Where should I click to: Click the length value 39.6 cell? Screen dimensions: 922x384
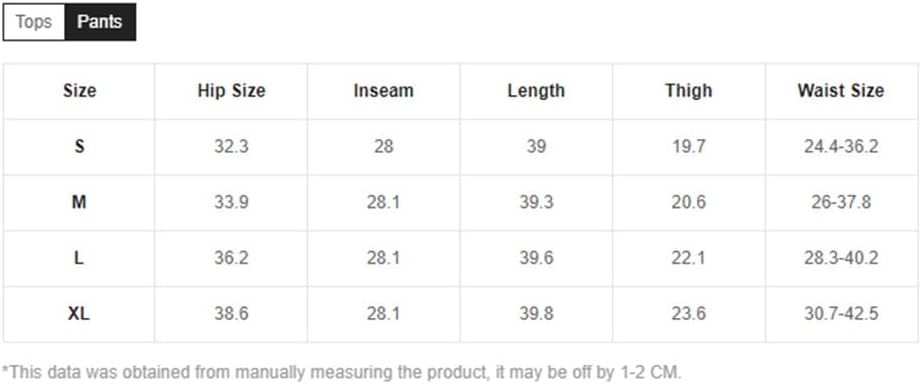tap(536, 258)
